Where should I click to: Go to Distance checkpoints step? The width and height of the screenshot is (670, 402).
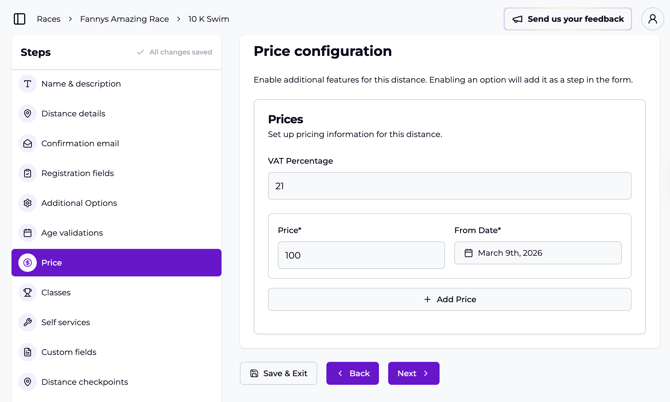84,382
